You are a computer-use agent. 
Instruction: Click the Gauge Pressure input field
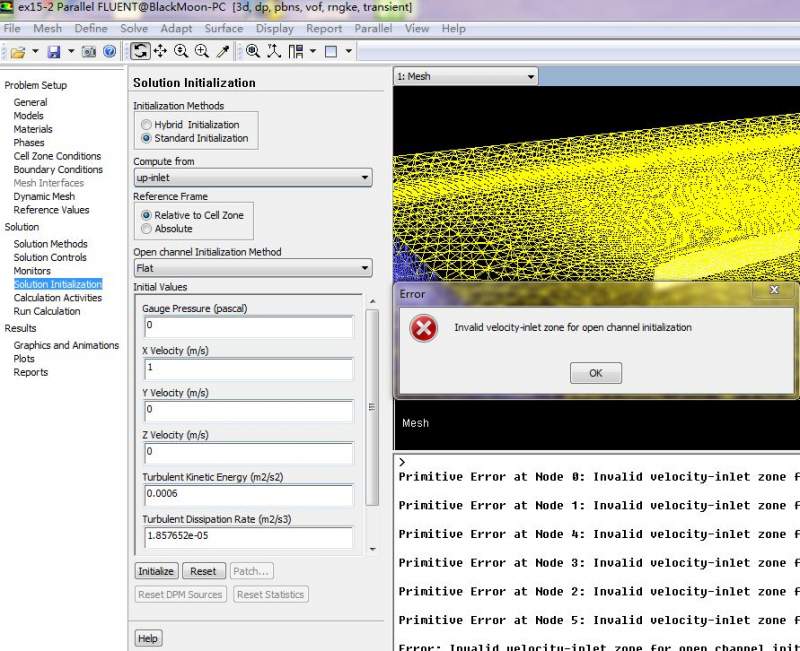pyautogui.click(x=248, y=327)
